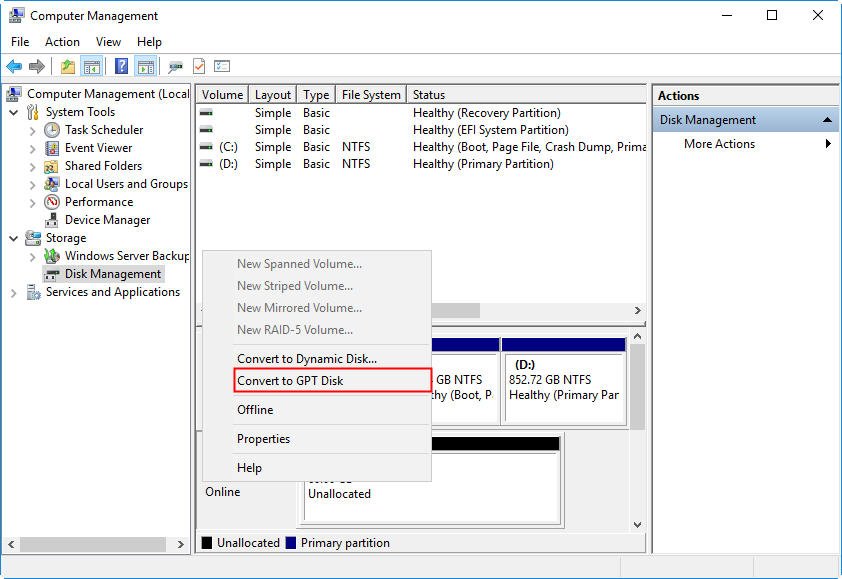Image resolution: width=842 pixels, height=579 pixels.
Task: Open the Help menu in menu bar
Action: [149, 42]
